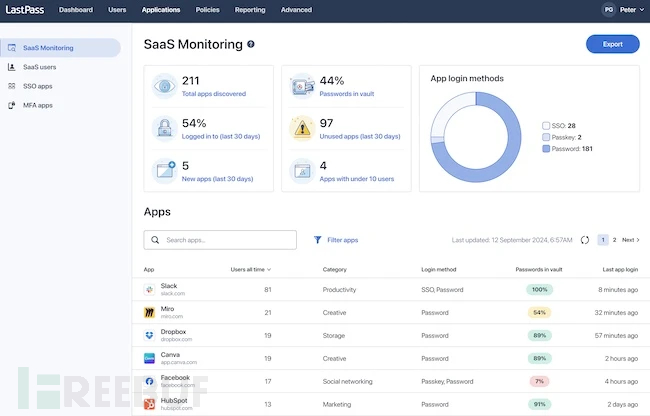Click the Search apps input field
650x416 pixels.
click(x=220, y=240)
